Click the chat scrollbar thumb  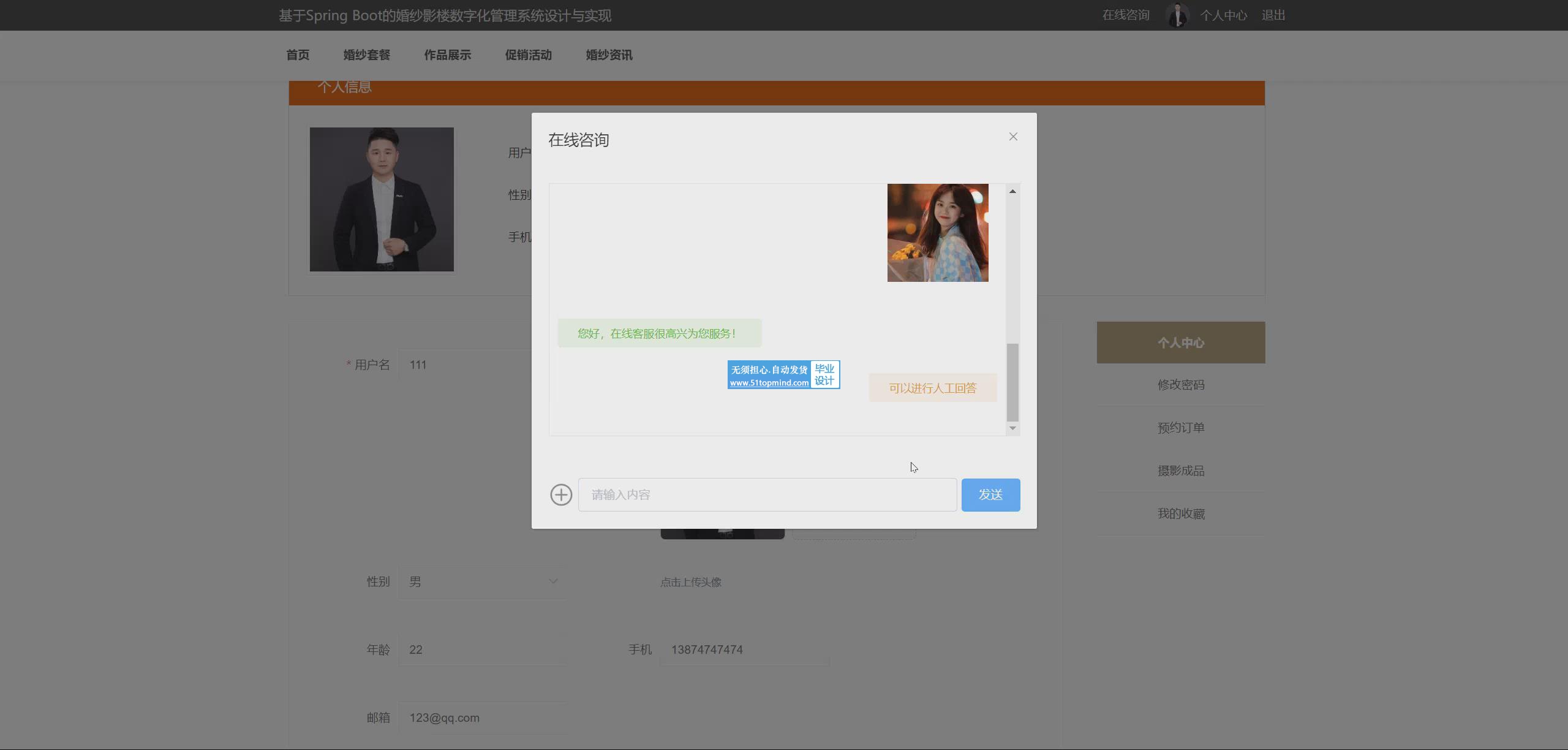[x=1012, y=382]
